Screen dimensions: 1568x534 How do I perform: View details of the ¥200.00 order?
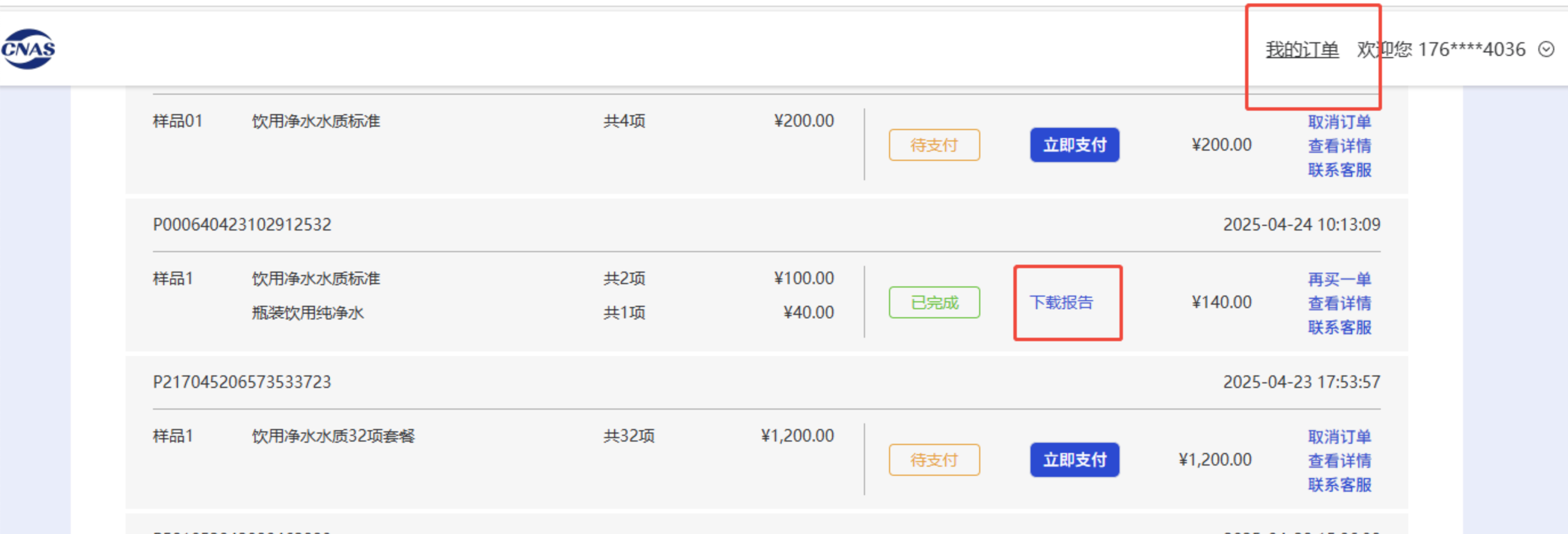point(1339,145)
